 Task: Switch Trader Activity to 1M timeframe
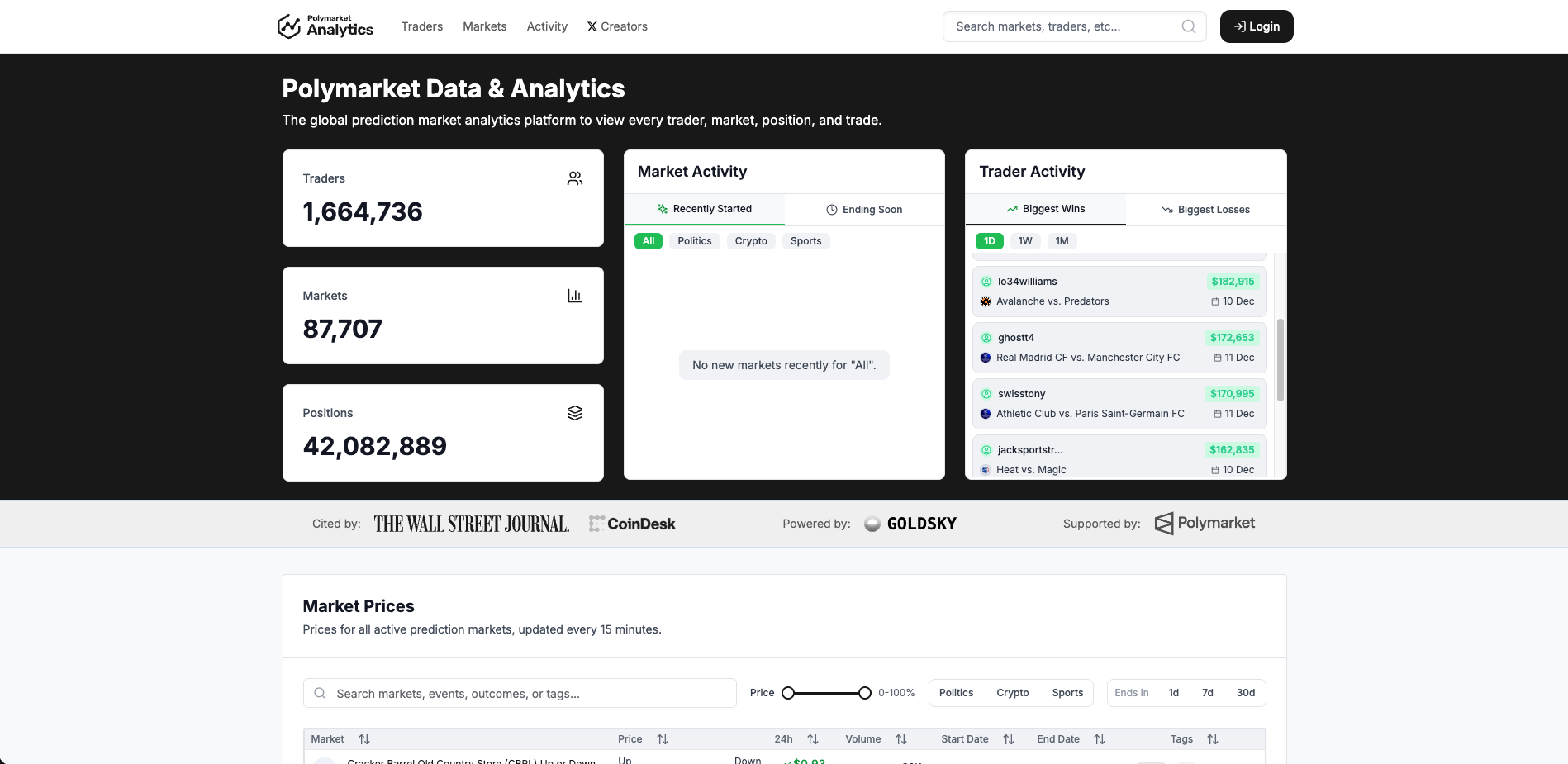pyautogui.click(x=1062, y=241)
